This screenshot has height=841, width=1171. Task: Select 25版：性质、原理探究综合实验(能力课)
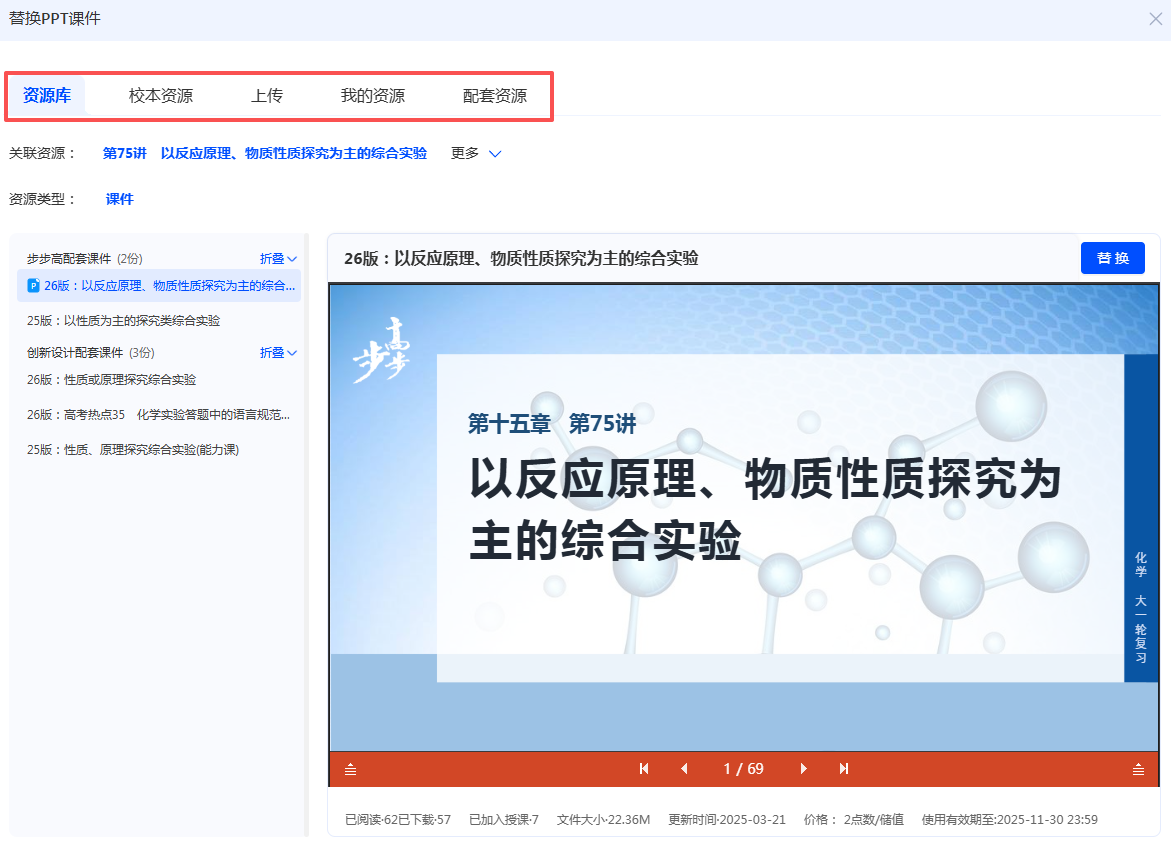coord(133,450)
